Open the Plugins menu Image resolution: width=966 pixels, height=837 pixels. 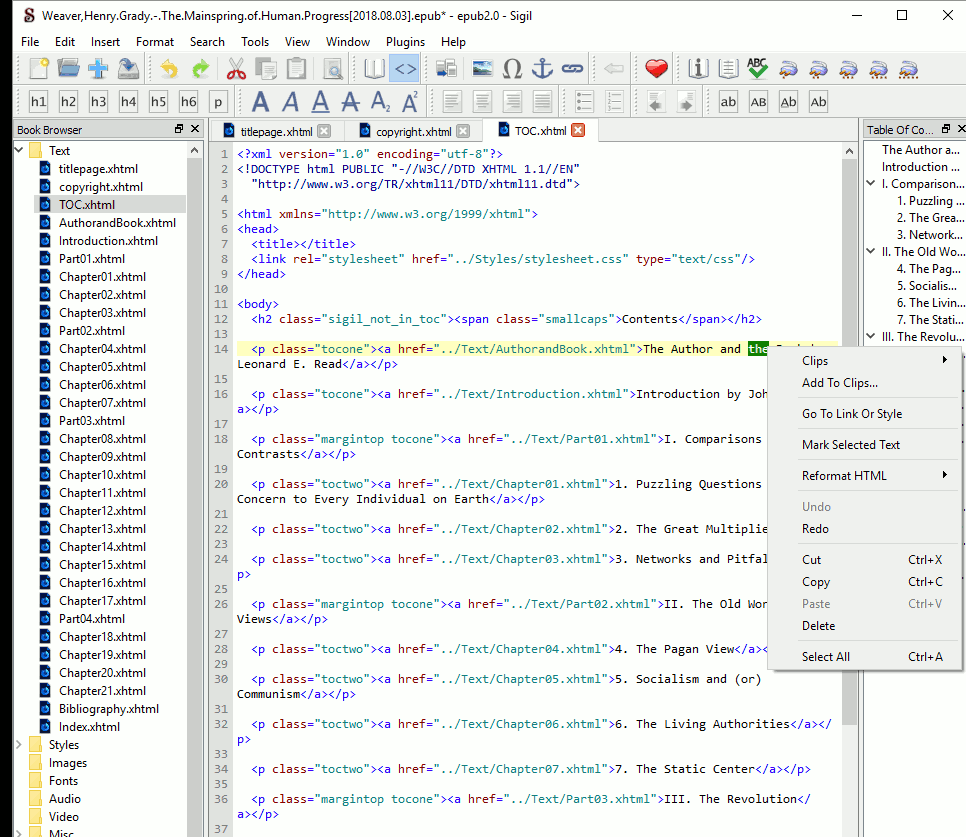[405, 42]
